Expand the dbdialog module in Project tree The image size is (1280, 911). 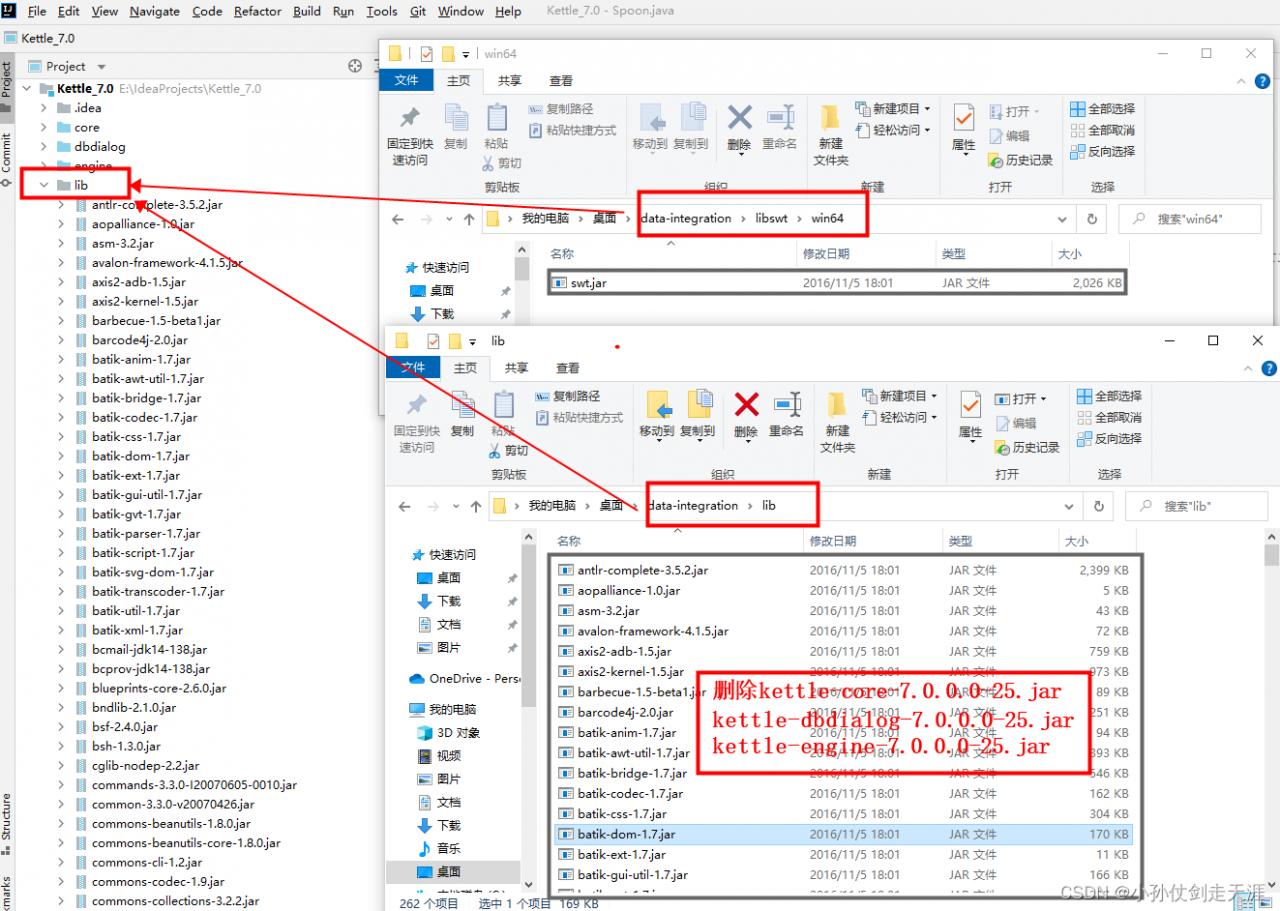pos(43,146)
